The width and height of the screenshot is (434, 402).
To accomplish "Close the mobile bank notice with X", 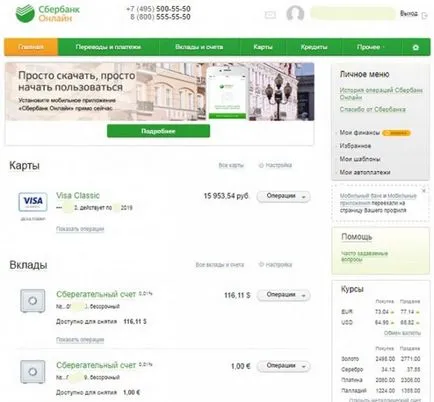I will (424, 191).
